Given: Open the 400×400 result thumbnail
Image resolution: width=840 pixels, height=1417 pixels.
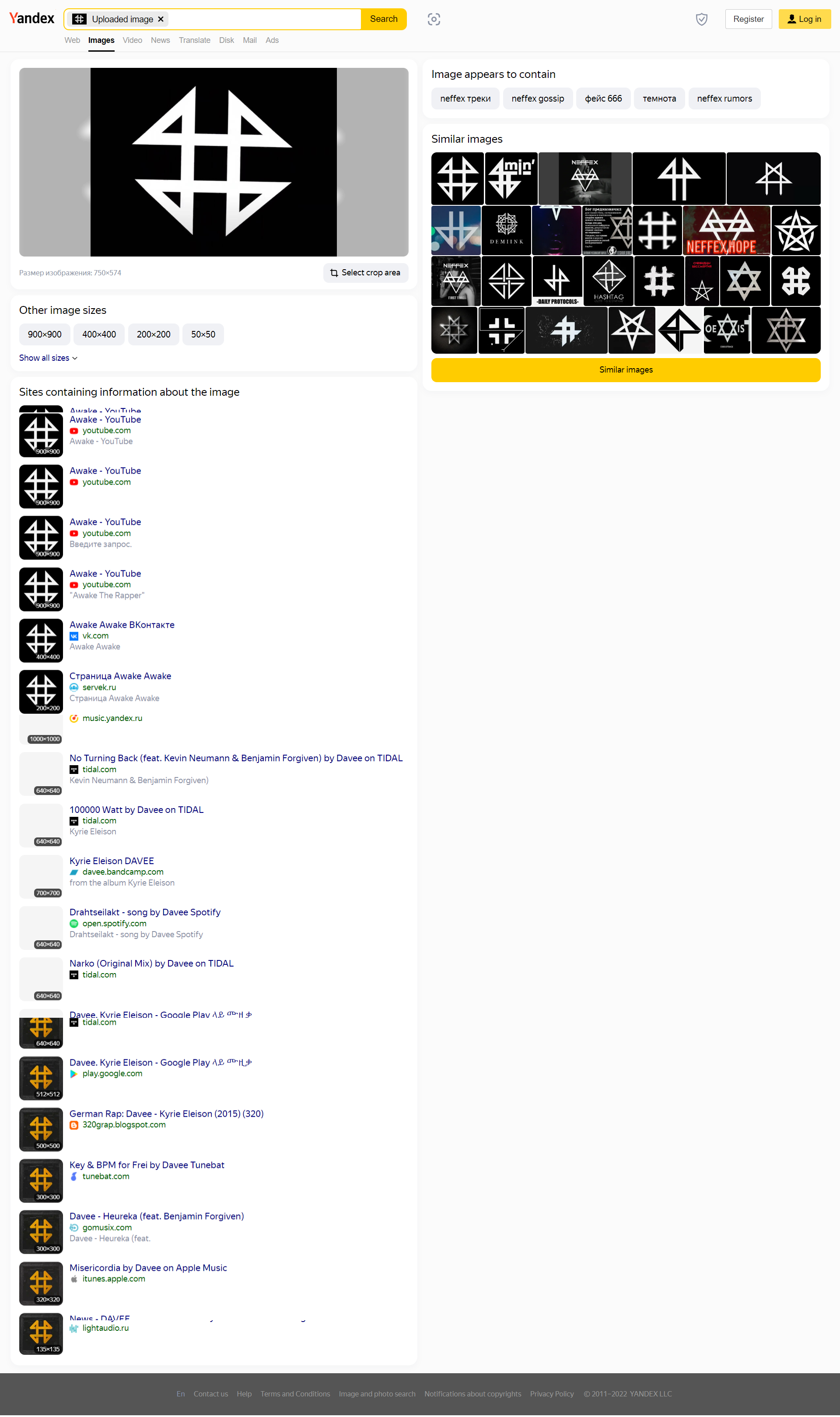Looking at the screenshot, I should (x=41, y=641).
